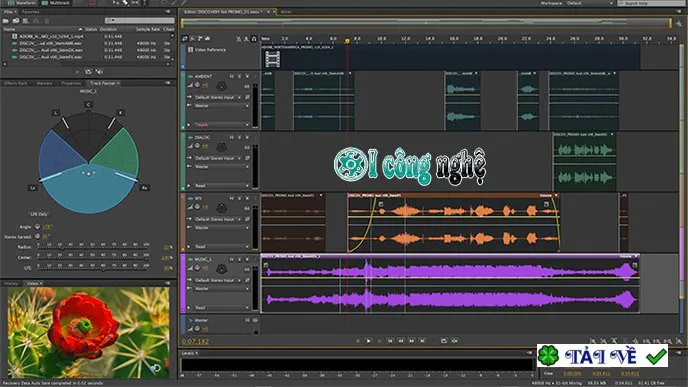This screenshot has height=387, width=688.
Task: Expand MUSIC_1 track automation lanes triangle
Action: pyautogui.click(x=189, y=308)
